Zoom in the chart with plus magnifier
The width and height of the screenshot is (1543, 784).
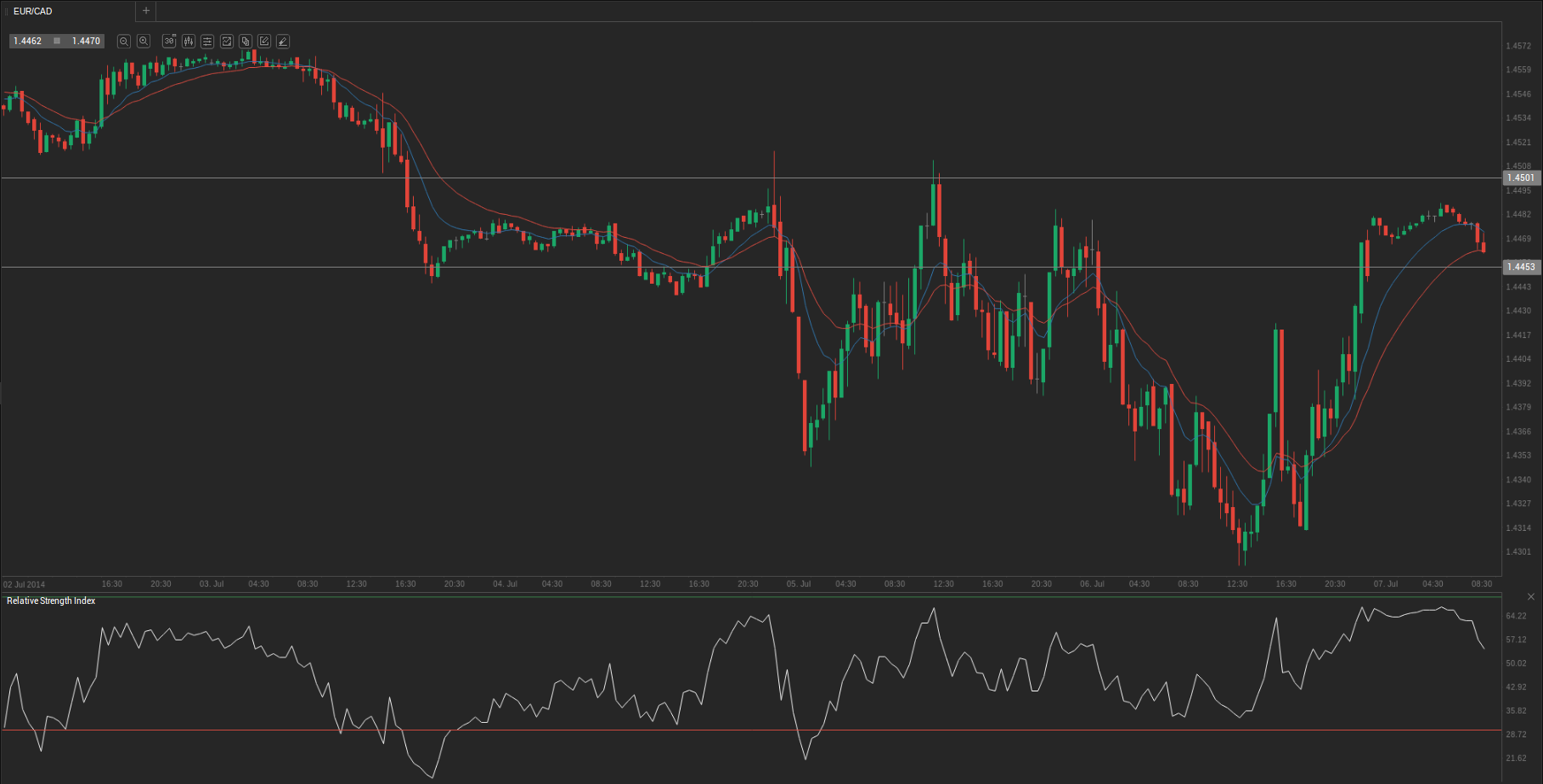pyautogui.click(x=144, y=41)
